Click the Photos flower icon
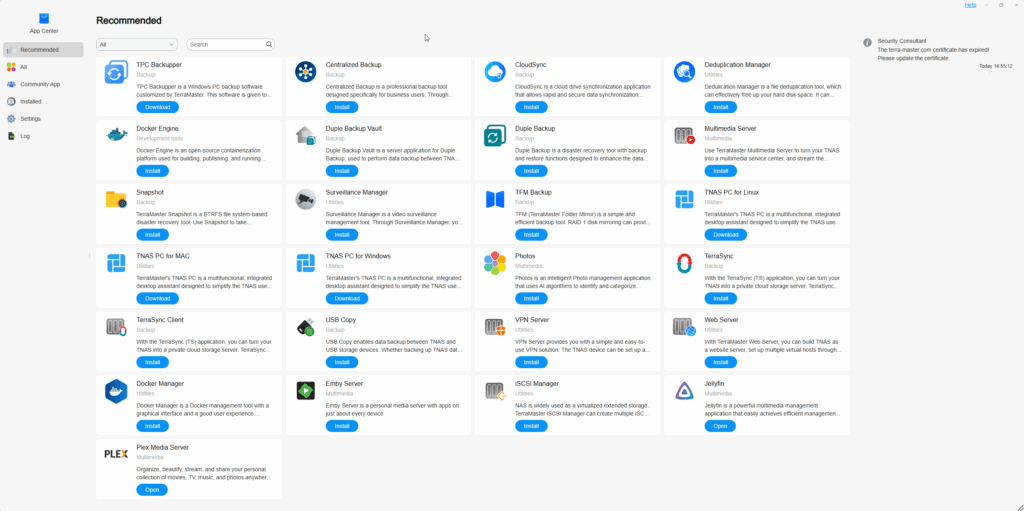Viewport: 1024px width, 511px height. pyautogui.click(x=495, y=263)
